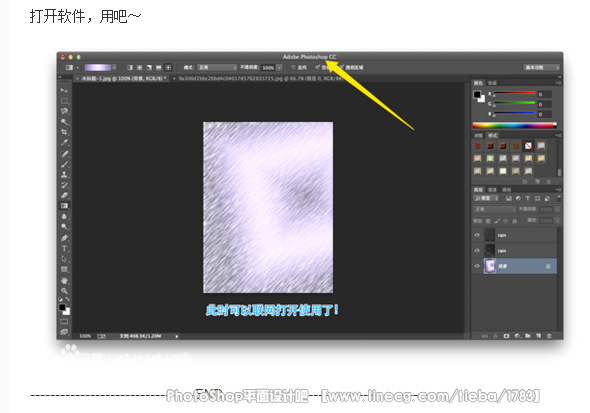Choose angle gradient type in options bar
This screenshot has width=590, height=413.
[149, 67]
